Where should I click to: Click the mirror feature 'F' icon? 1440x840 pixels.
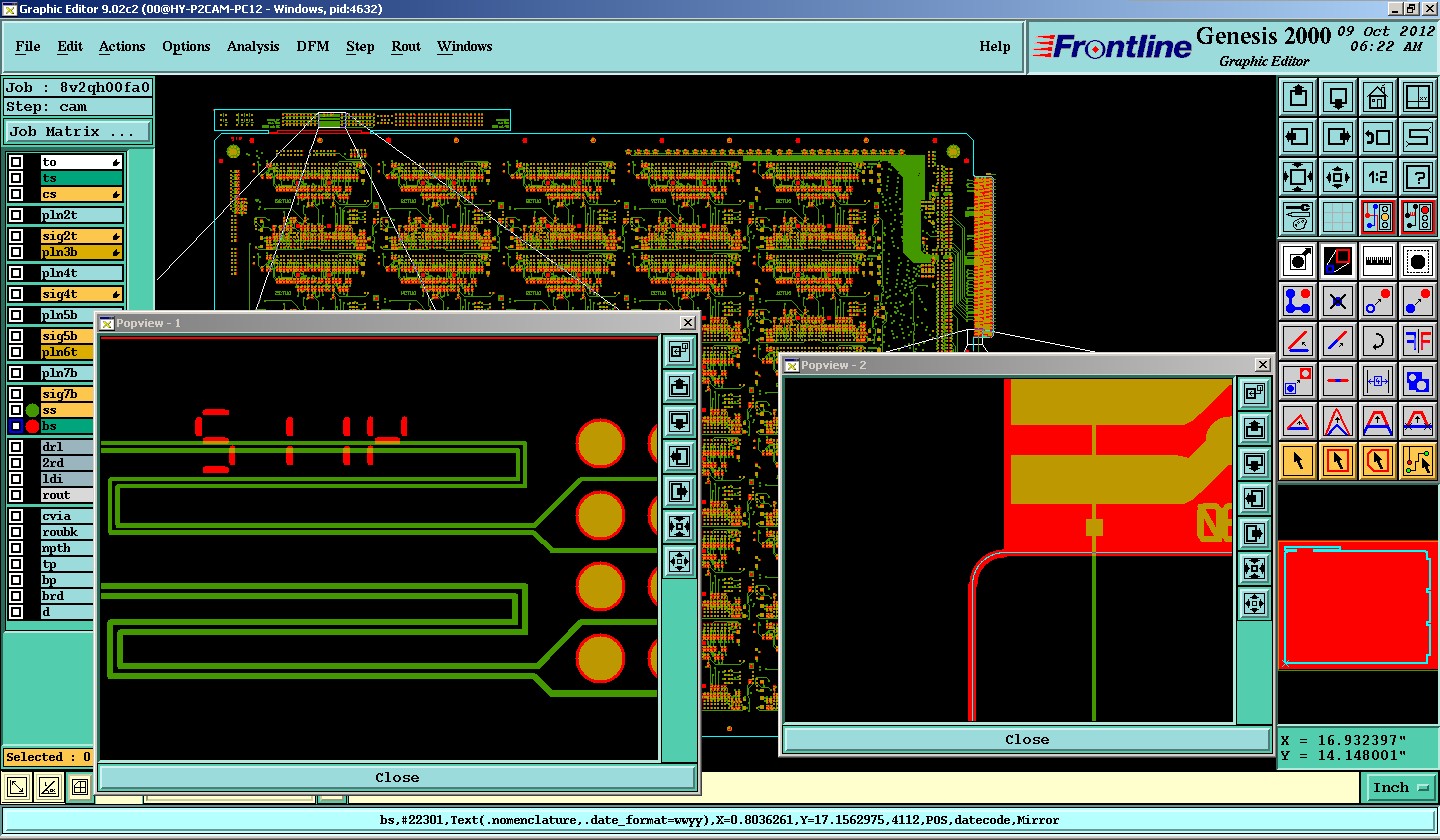pos(1417,341)
